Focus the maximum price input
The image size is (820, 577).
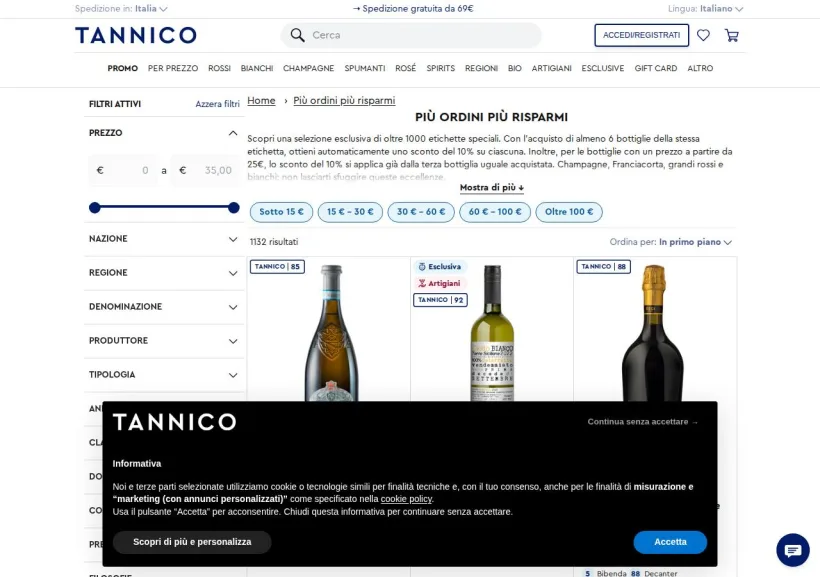point(206,171)
